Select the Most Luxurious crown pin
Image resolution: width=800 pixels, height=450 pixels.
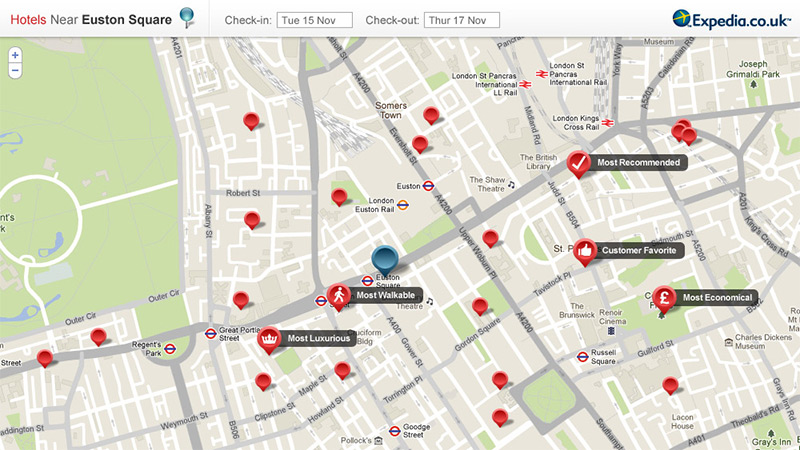coord(269,340)
